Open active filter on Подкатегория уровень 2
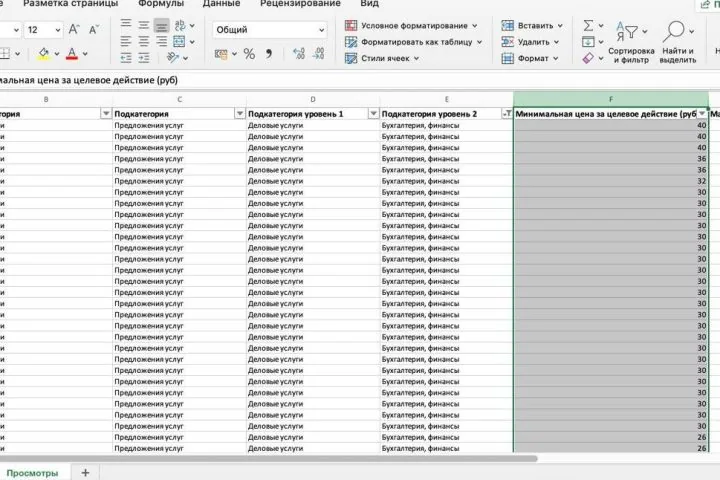The image size is (720, 480). (x=507, y=113)
